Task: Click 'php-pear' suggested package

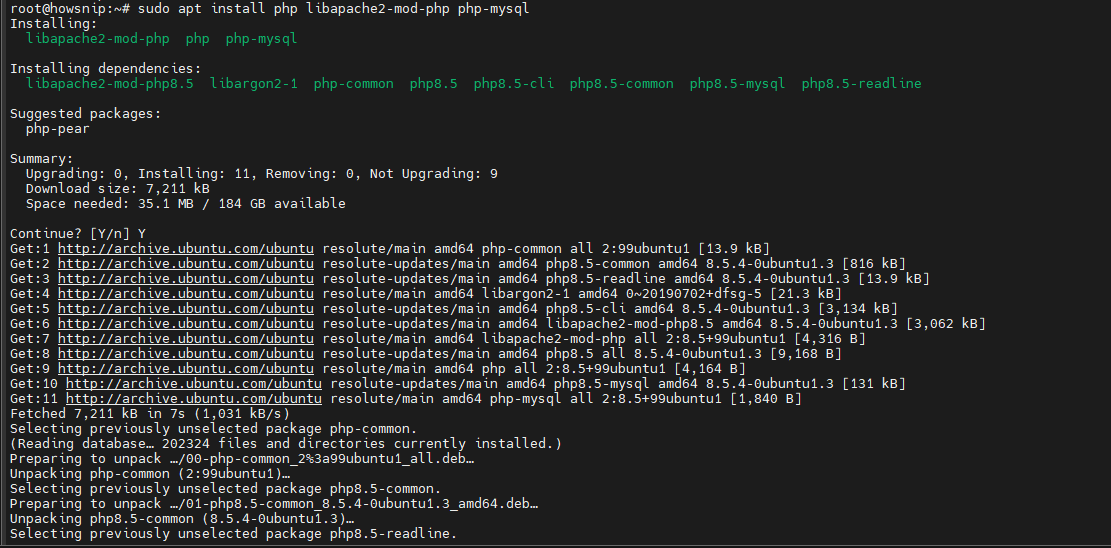Action: [x=57, y=129]
